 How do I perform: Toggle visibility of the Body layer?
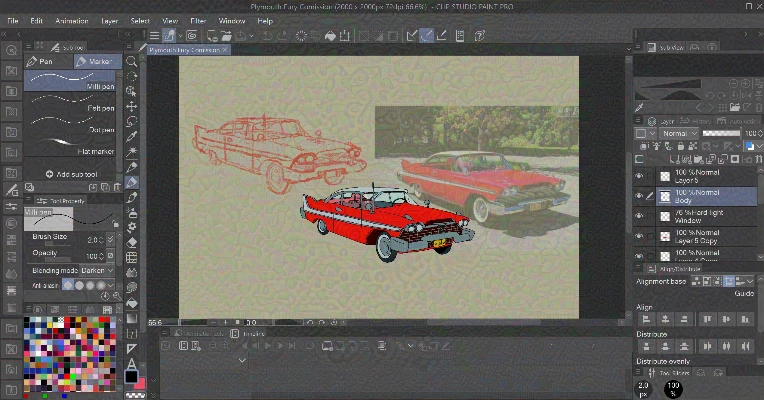pyautogui.click(x=639, y=196)
